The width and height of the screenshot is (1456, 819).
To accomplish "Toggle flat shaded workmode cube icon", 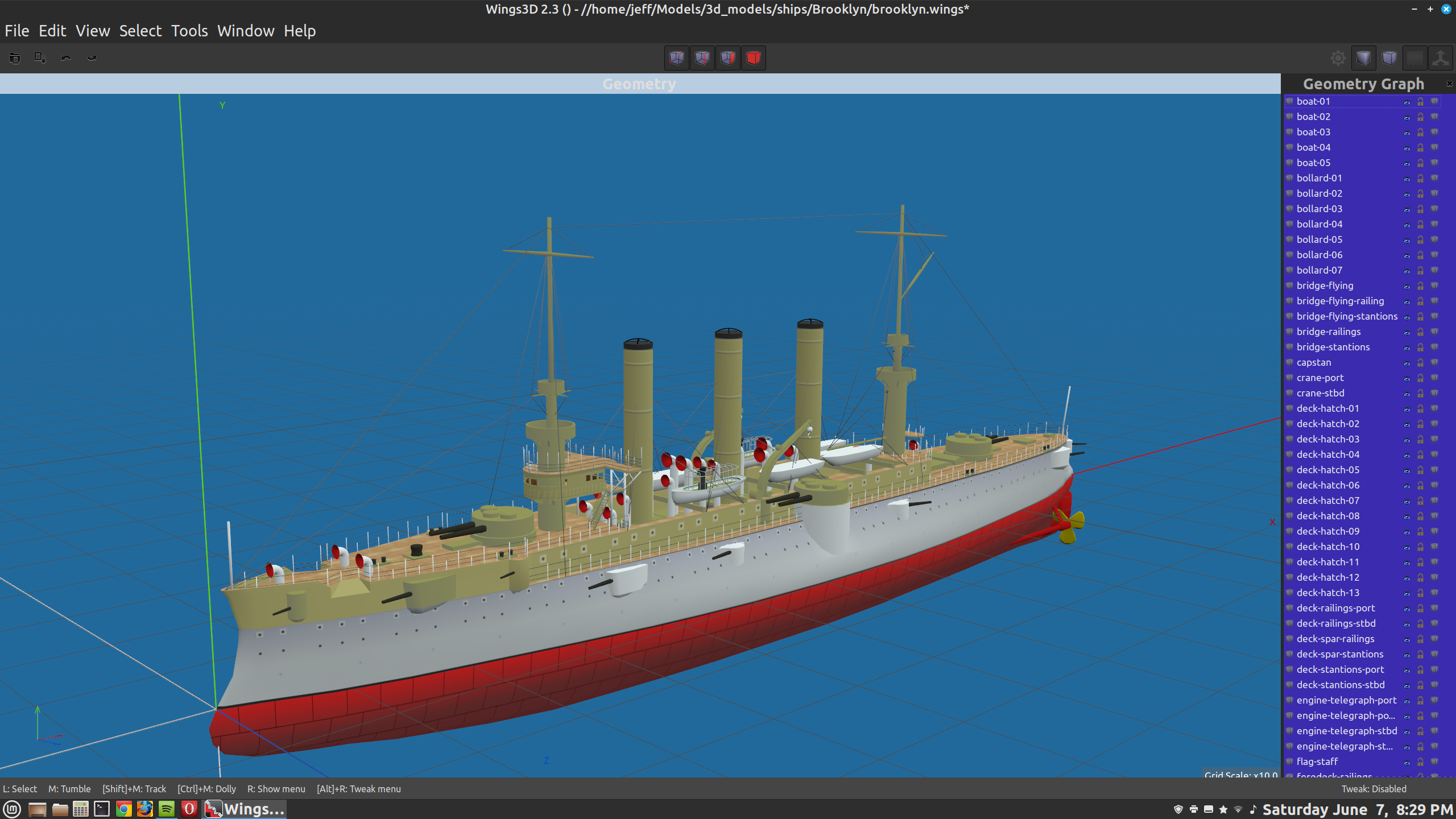I will click(1389, 58).
